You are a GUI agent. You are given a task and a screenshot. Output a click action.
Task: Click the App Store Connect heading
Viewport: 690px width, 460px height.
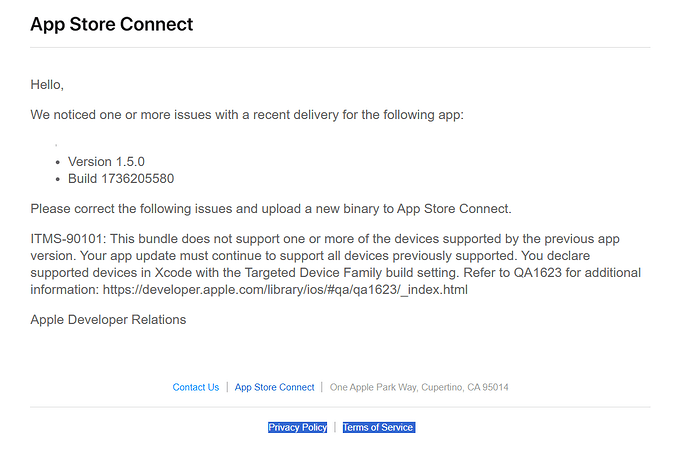pyautogui.click(x=112, y=24)
